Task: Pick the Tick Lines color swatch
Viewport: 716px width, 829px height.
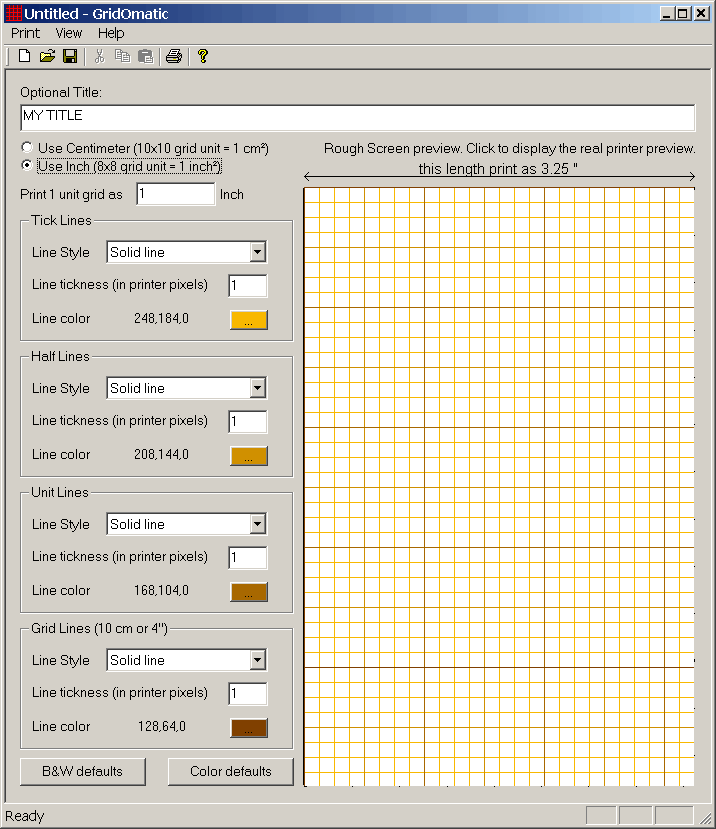Action: pyautogui.click(x=248, y=320)
